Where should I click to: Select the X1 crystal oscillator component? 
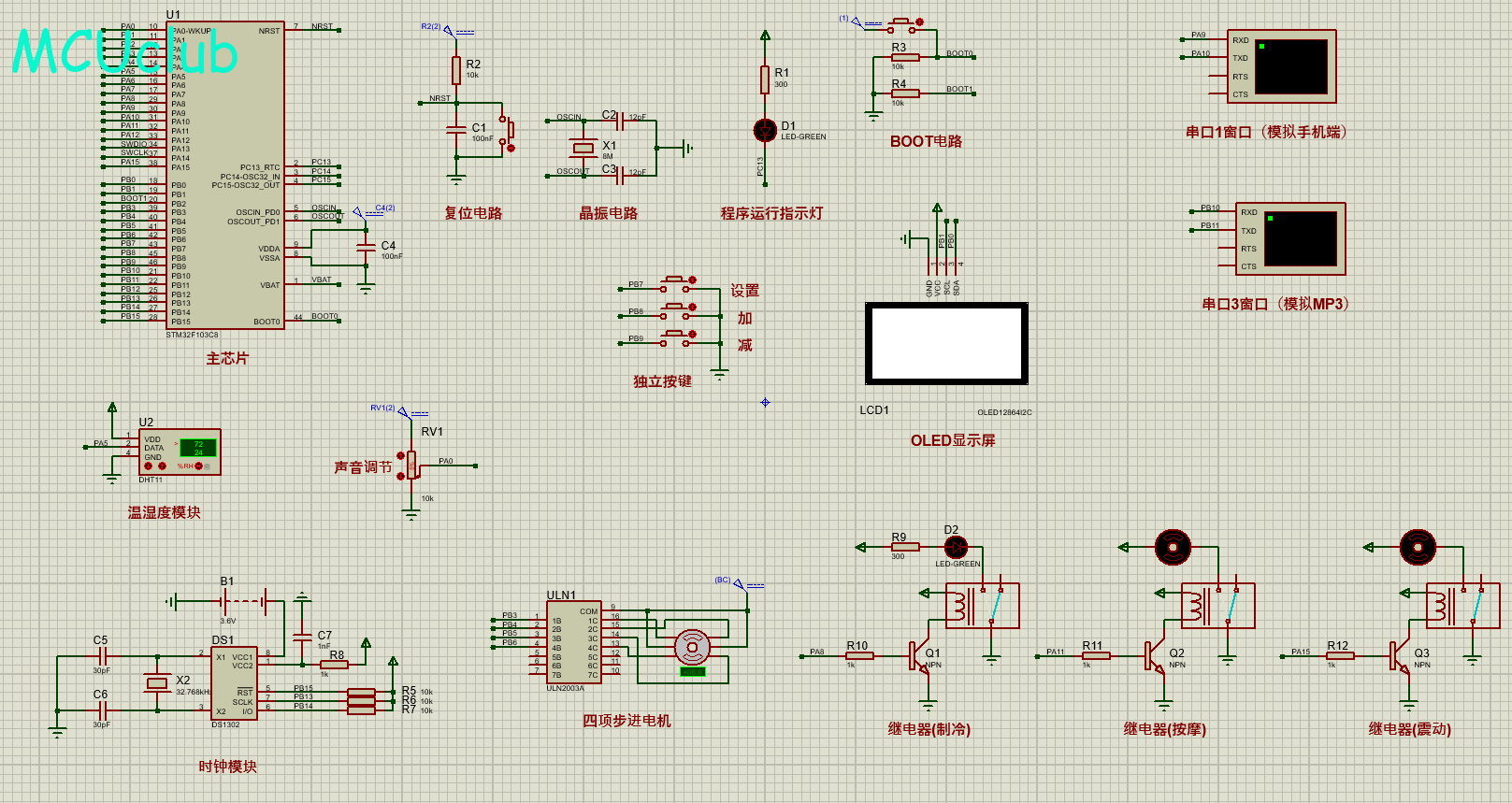(x=583, y=148)
